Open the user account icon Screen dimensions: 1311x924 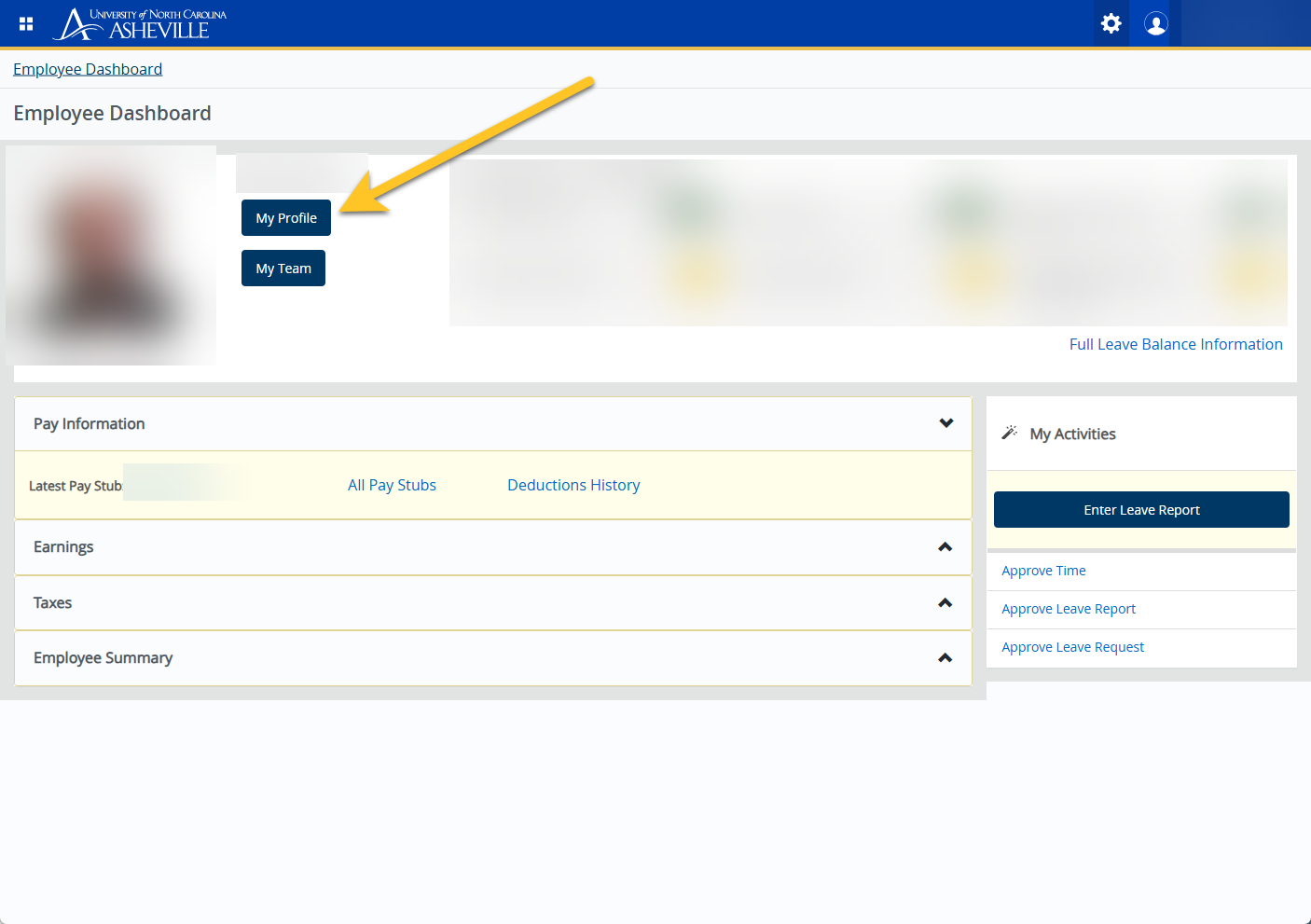coord(1155,23)
